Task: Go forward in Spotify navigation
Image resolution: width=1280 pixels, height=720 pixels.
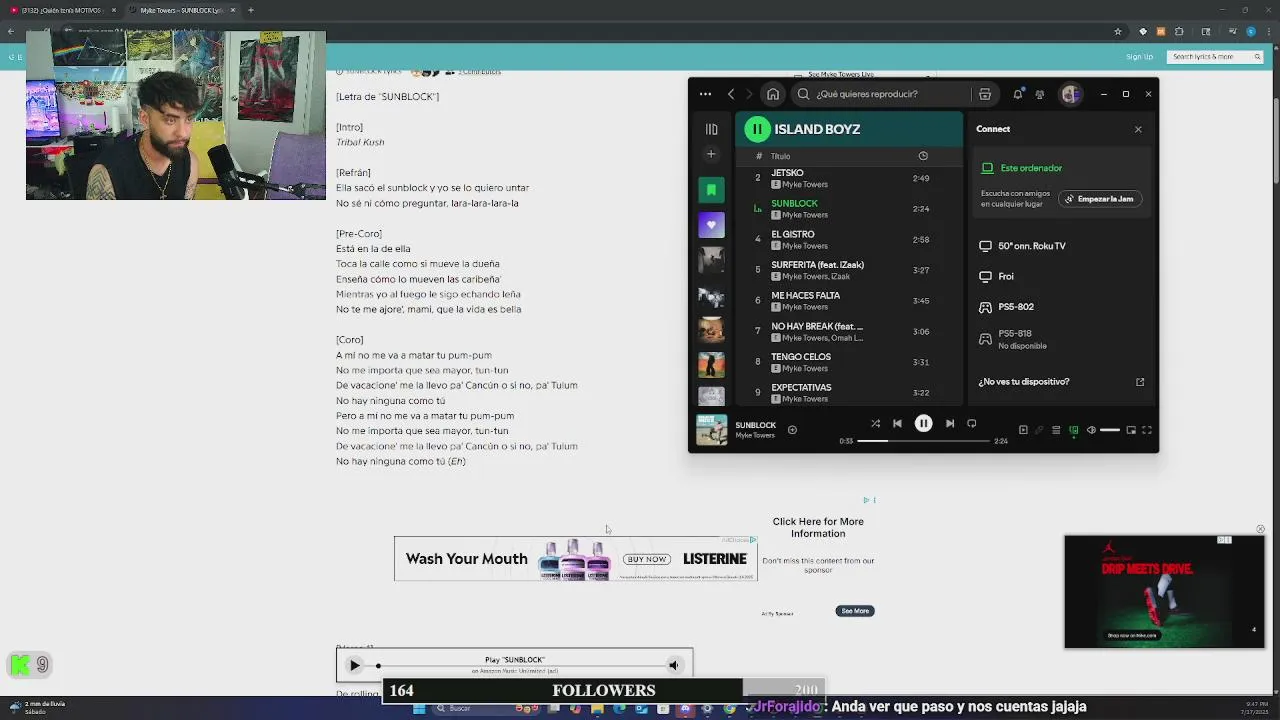Action: pos(749,94)
